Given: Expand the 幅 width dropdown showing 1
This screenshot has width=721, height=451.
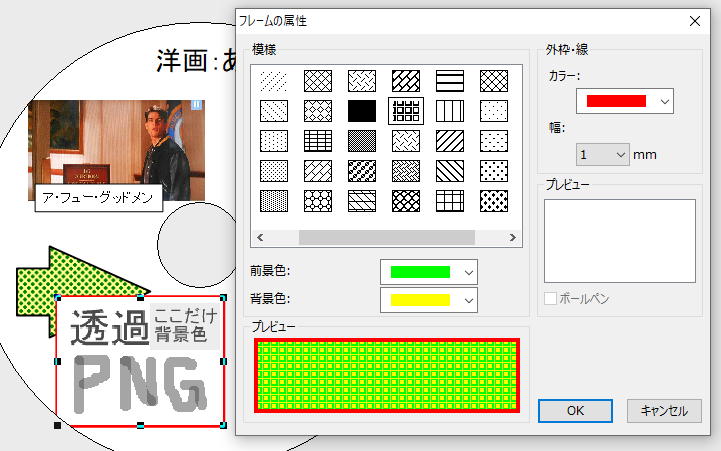Looking at the screenshot, I should [x=602, y=154].
